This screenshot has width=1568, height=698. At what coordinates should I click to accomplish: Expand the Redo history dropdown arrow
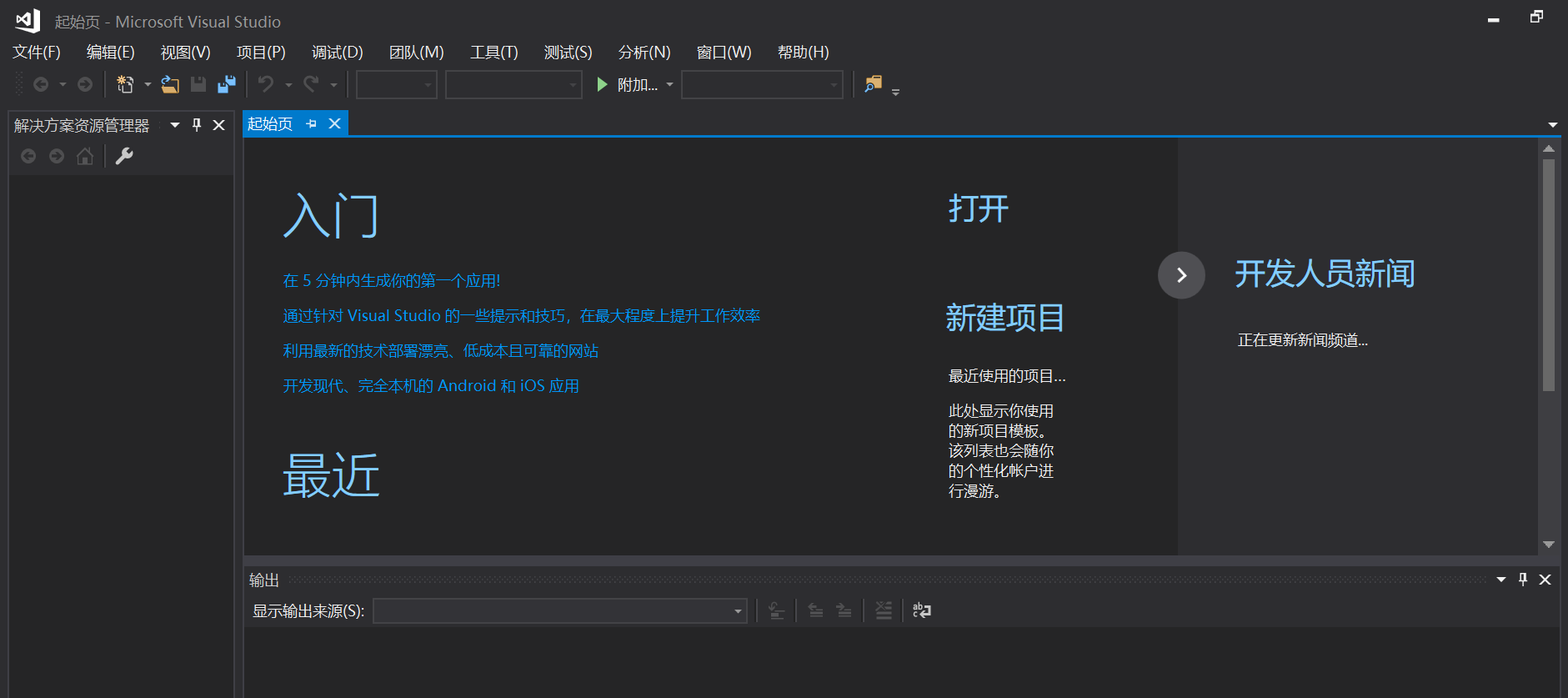[x=333, y=84]
